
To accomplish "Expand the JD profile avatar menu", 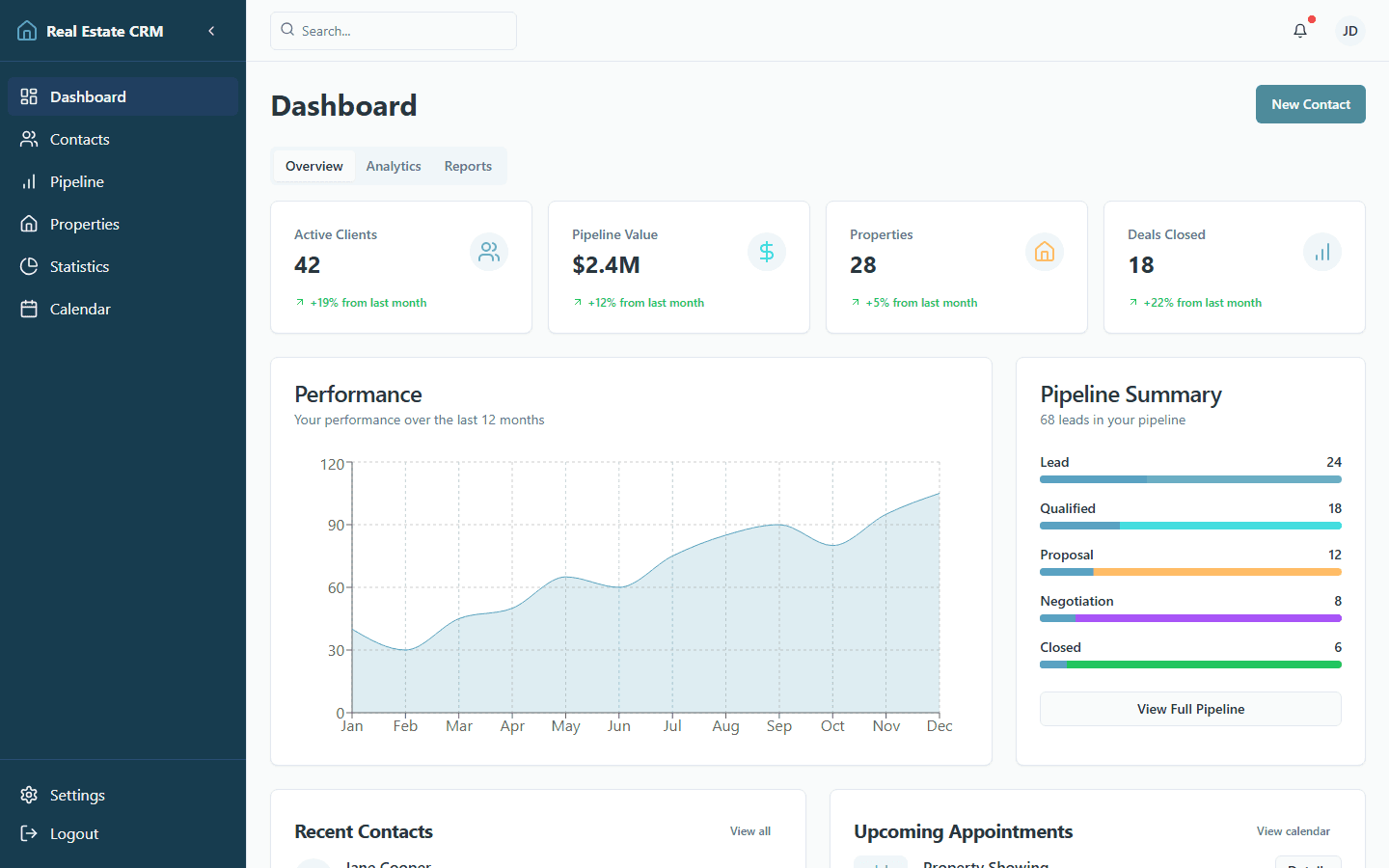I will click(1350, 31).
